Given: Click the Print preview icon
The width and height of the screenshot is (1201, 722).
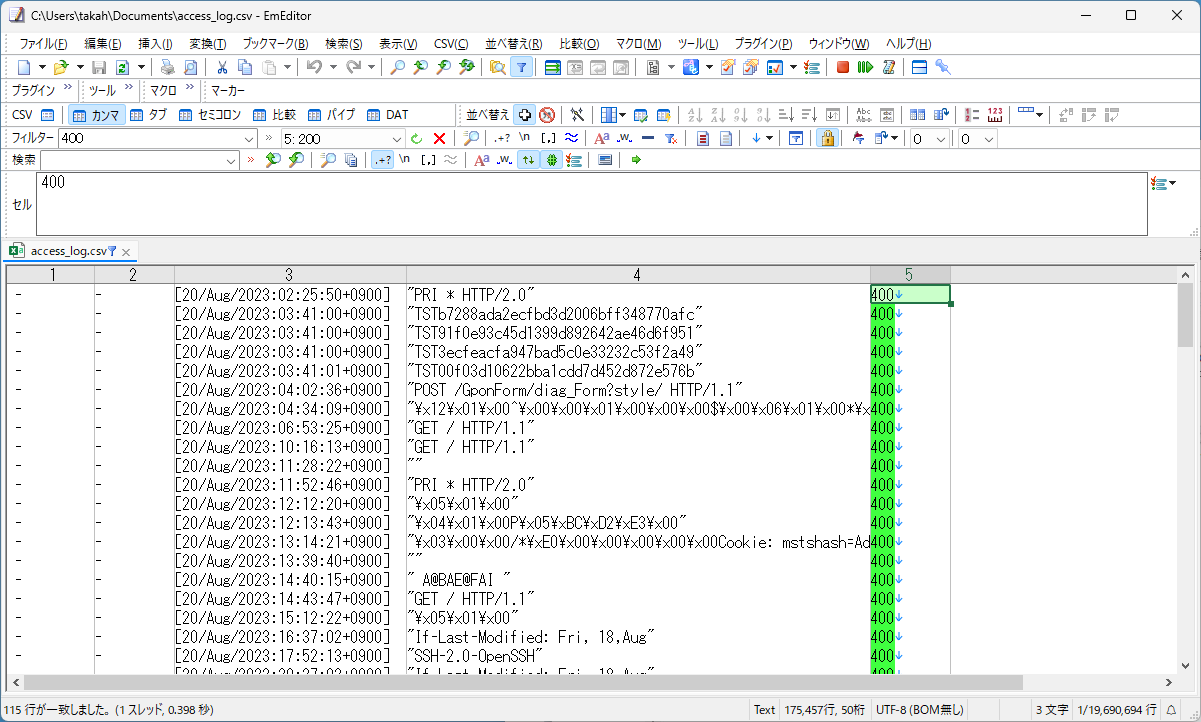Looking at the screenshot, I should tap(190, 67).
